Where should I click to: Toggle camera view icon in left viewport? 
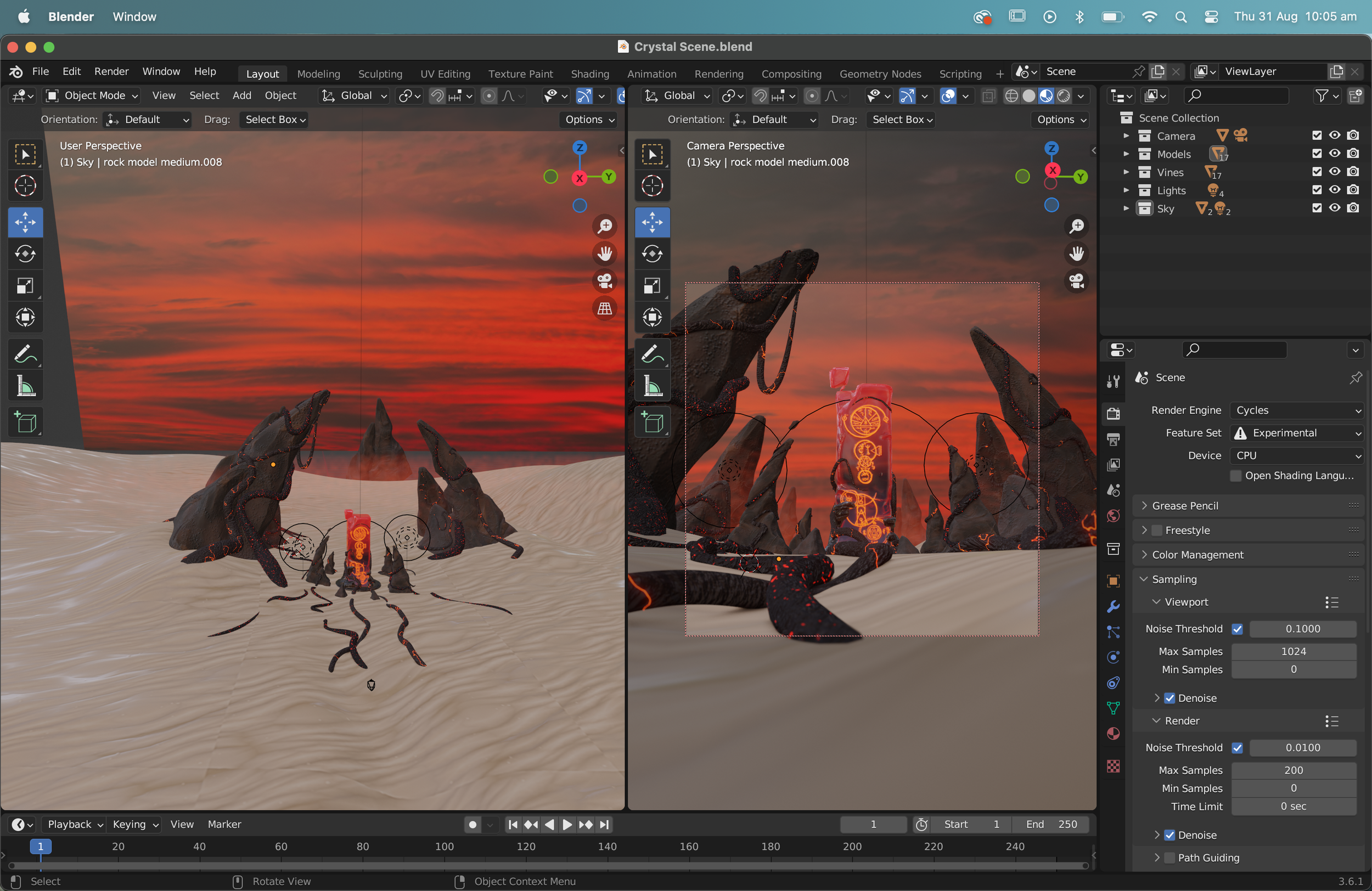(604, 281)
